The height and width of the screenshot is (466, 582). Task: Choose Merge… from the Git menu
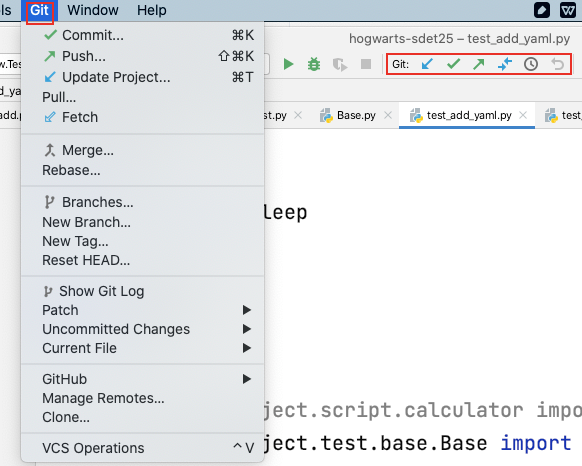pos(143,150)
